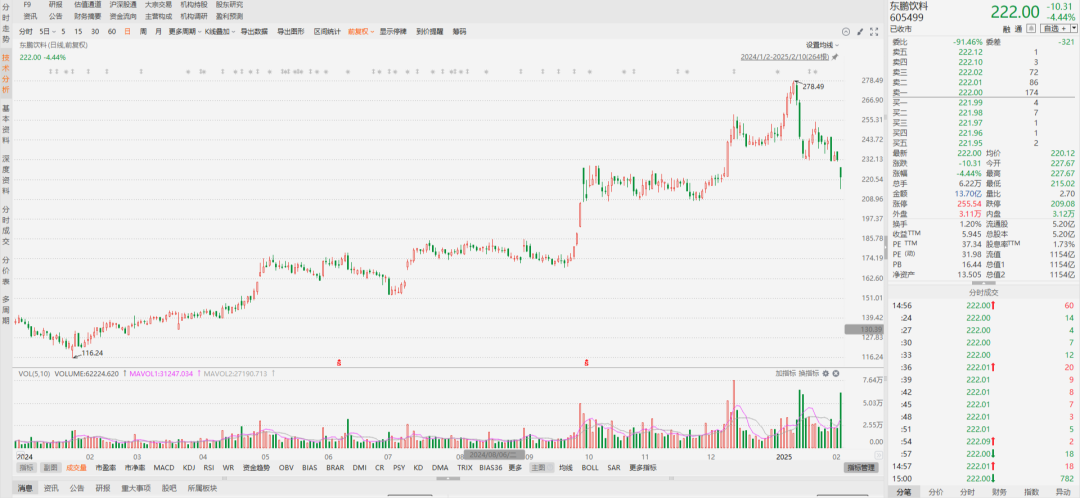The height and width of the screenshot is (498, 1080).
Task: Click 导出图形 export chart button
Action: click(291, 32)
